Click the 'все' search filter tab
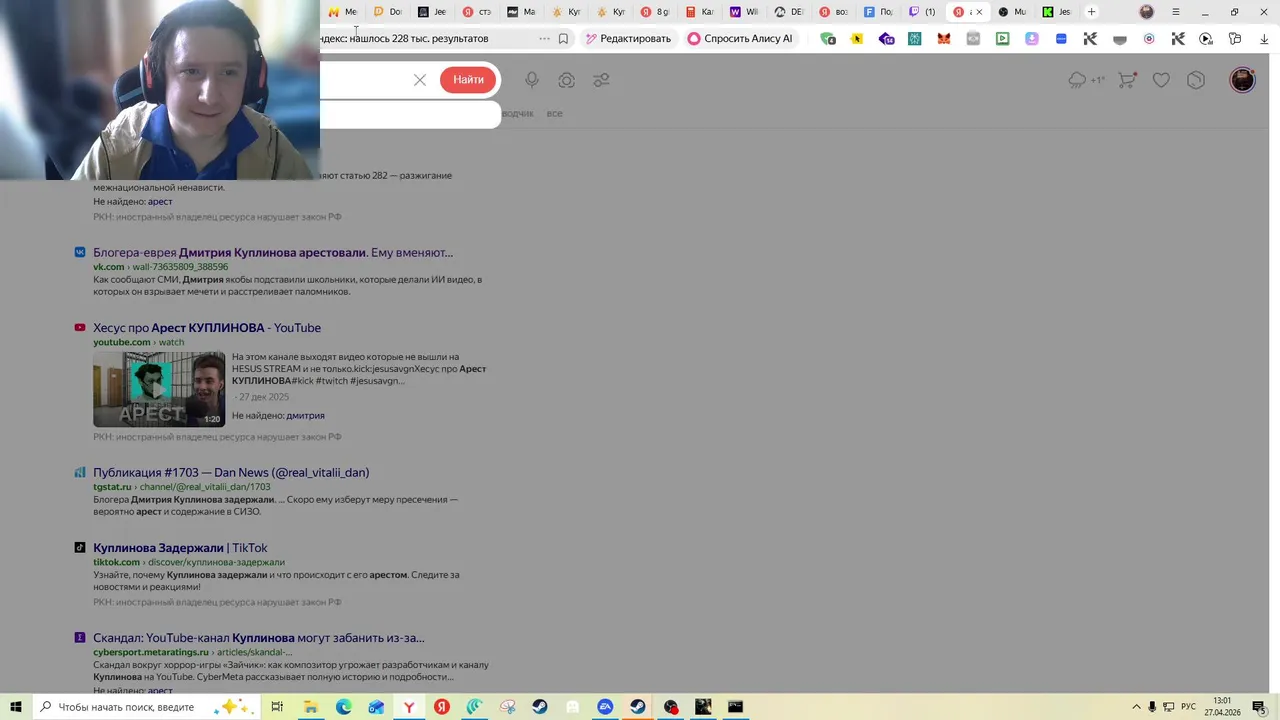This screenshot has height=720, width=1280. (x=554, y=113)
